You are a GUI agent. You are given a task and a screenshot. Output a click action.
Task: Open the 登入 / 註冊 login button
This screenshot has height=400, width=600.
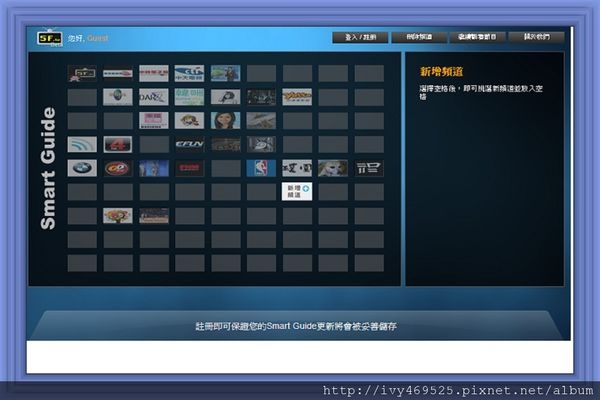coord(360,37)
